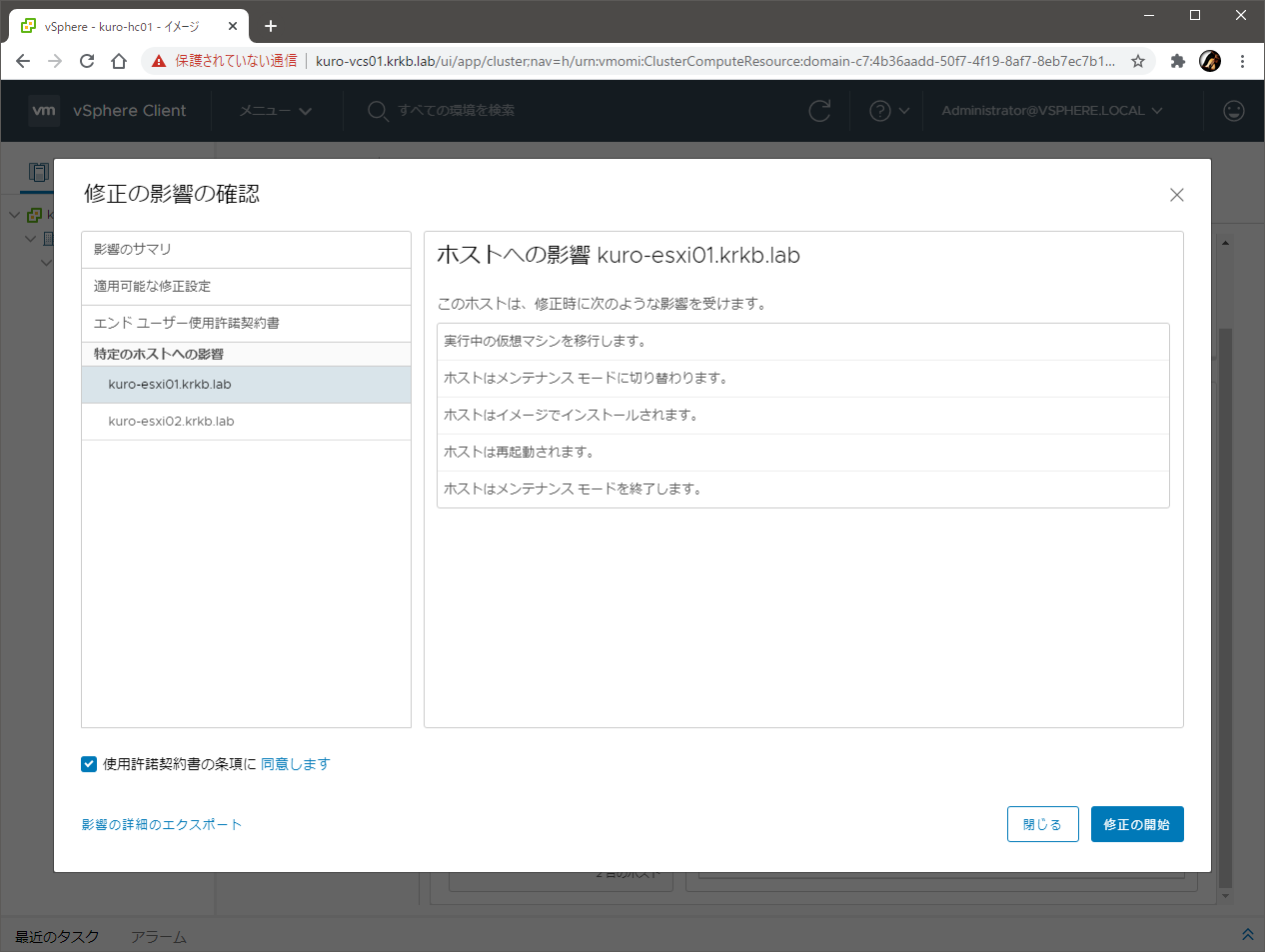Open the browser three-dot menu

click(1242, 61)
